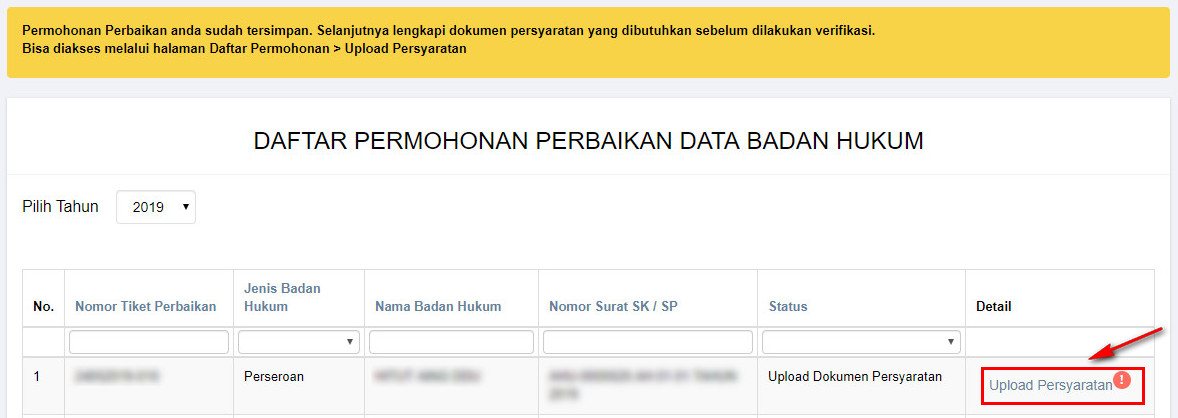Focus the Nomor Tiket Perbaikan filter field
Viewport: 1178px width, 418px height.
click(x=149, y=342)
